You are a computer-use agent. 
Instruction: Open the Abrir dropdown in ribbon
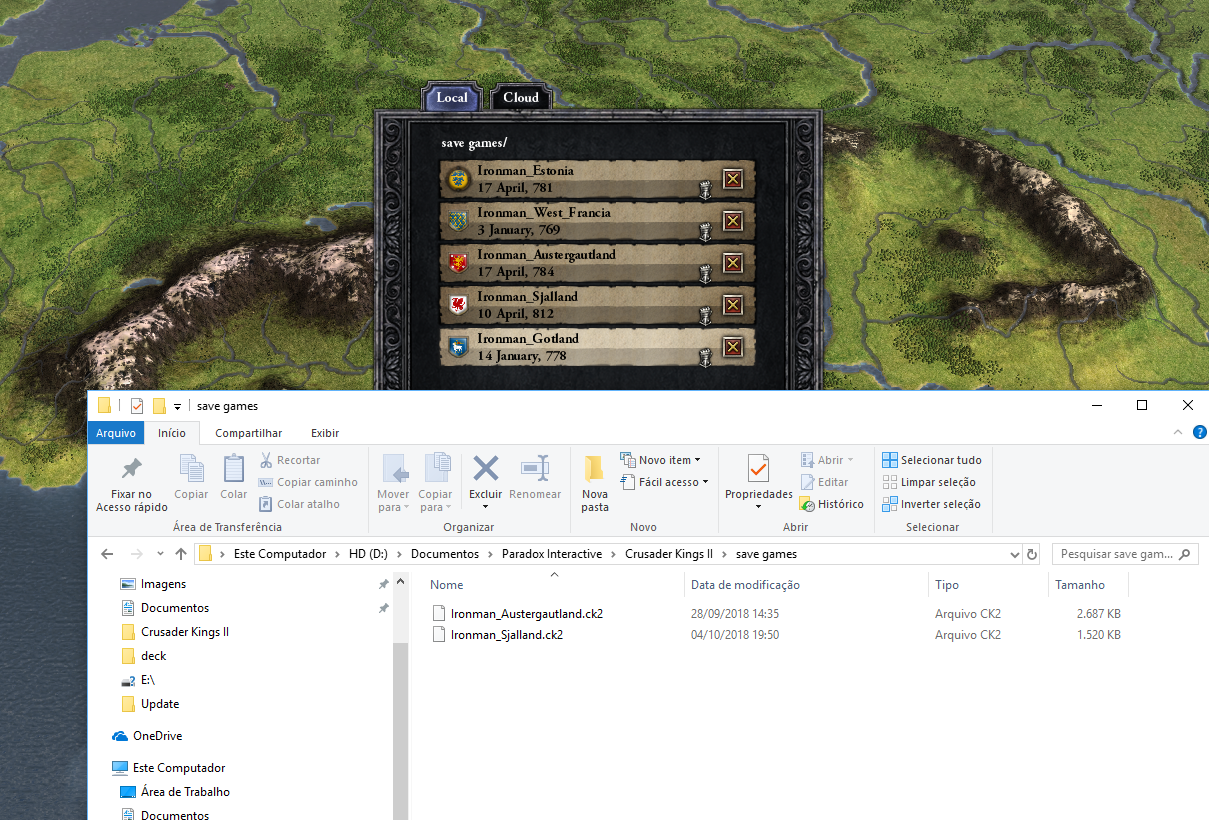pyautogui.click(x=828, y=460)
